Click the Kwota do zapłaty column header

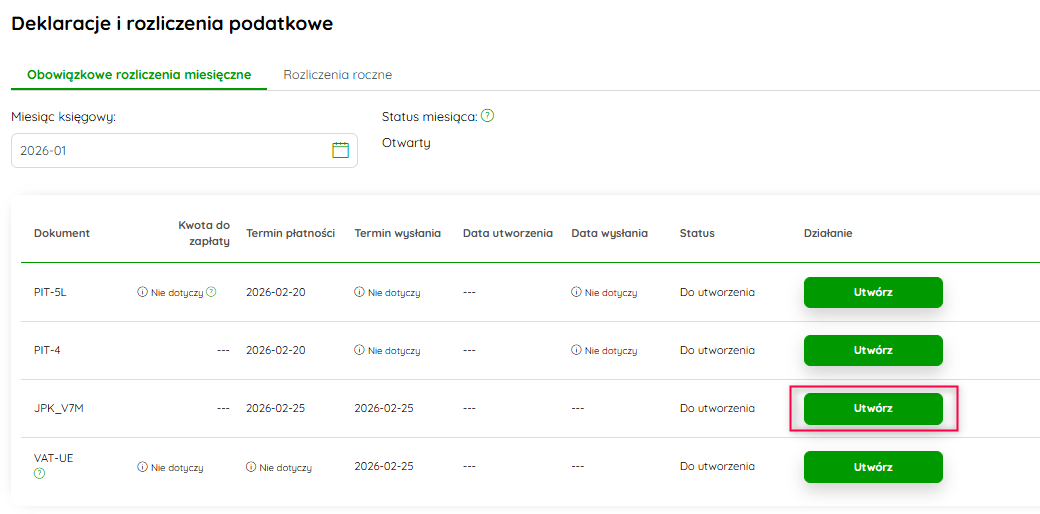pyautogui.click(x=204, y=233)
